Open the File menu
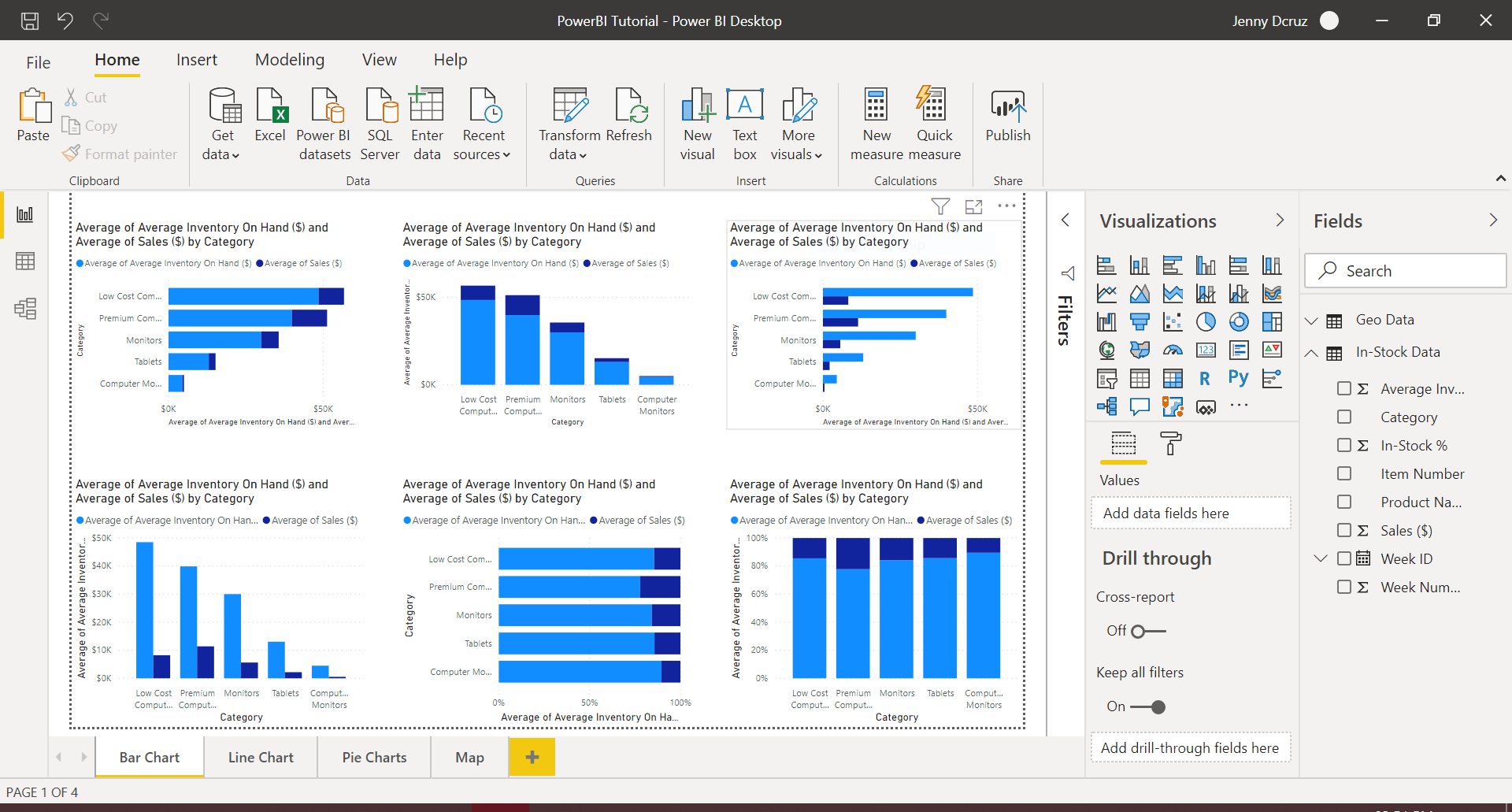 38,62
